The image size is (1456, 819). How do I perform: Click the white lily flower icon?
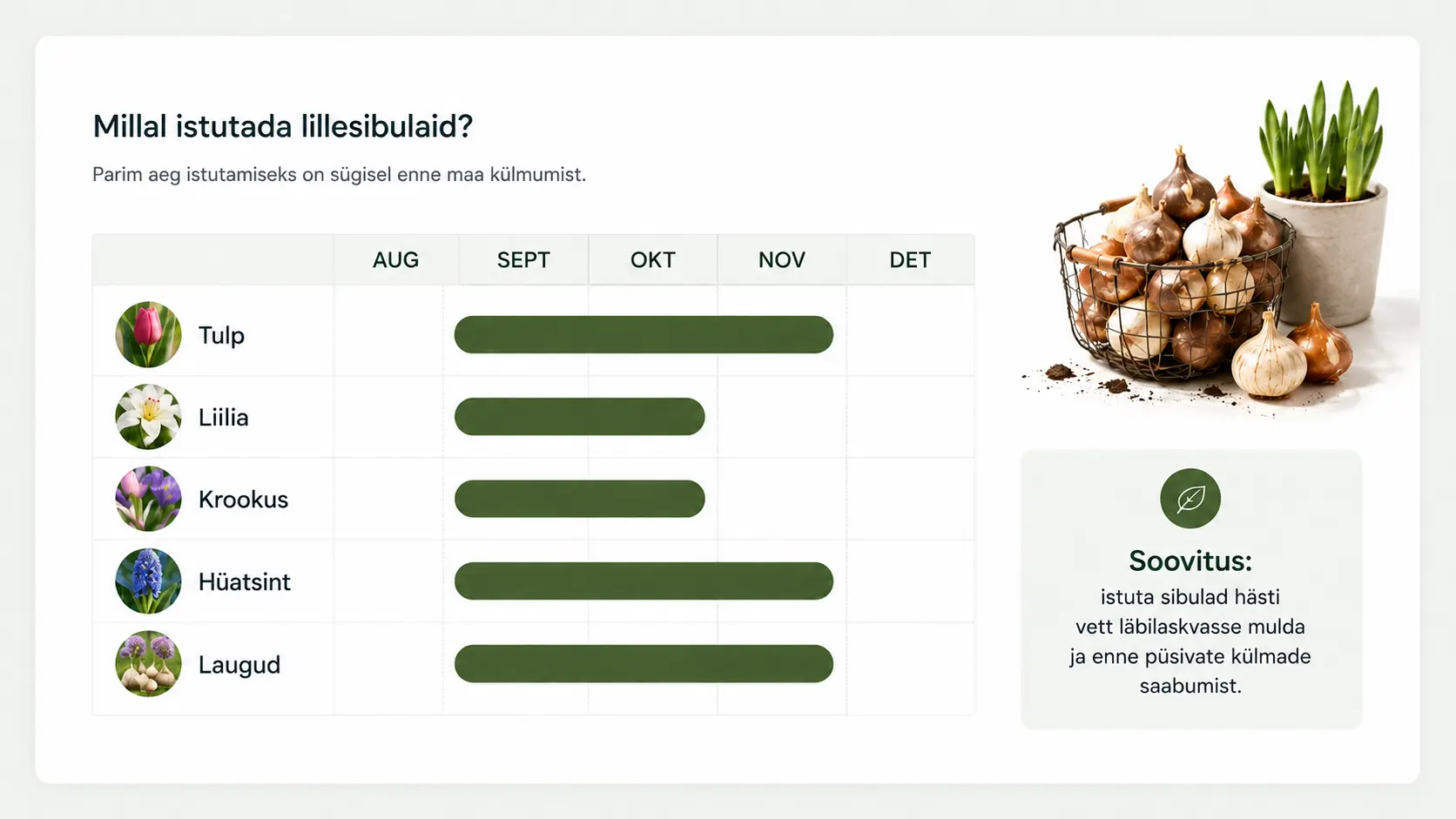pyautogui.click(x=148, y=417)
